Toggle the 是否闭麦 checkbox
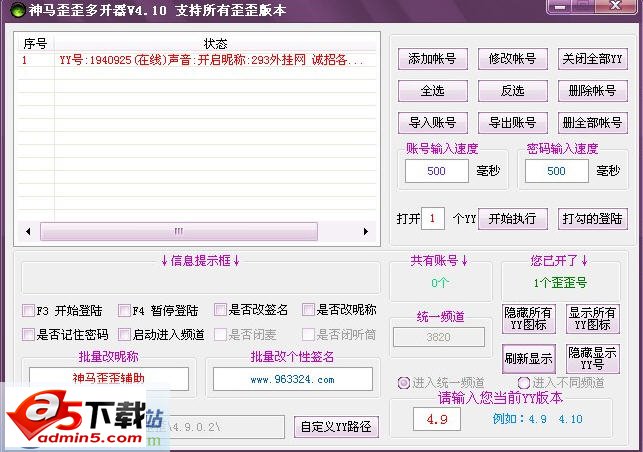The width and height of the screenshot is (643, 452). (220, 335)
